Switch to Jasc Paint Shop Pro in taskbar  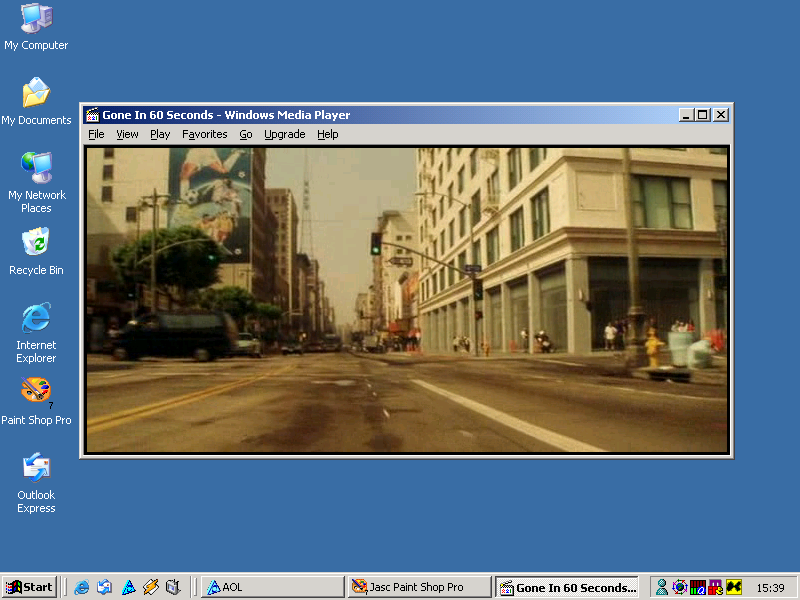tap(419, 587)
